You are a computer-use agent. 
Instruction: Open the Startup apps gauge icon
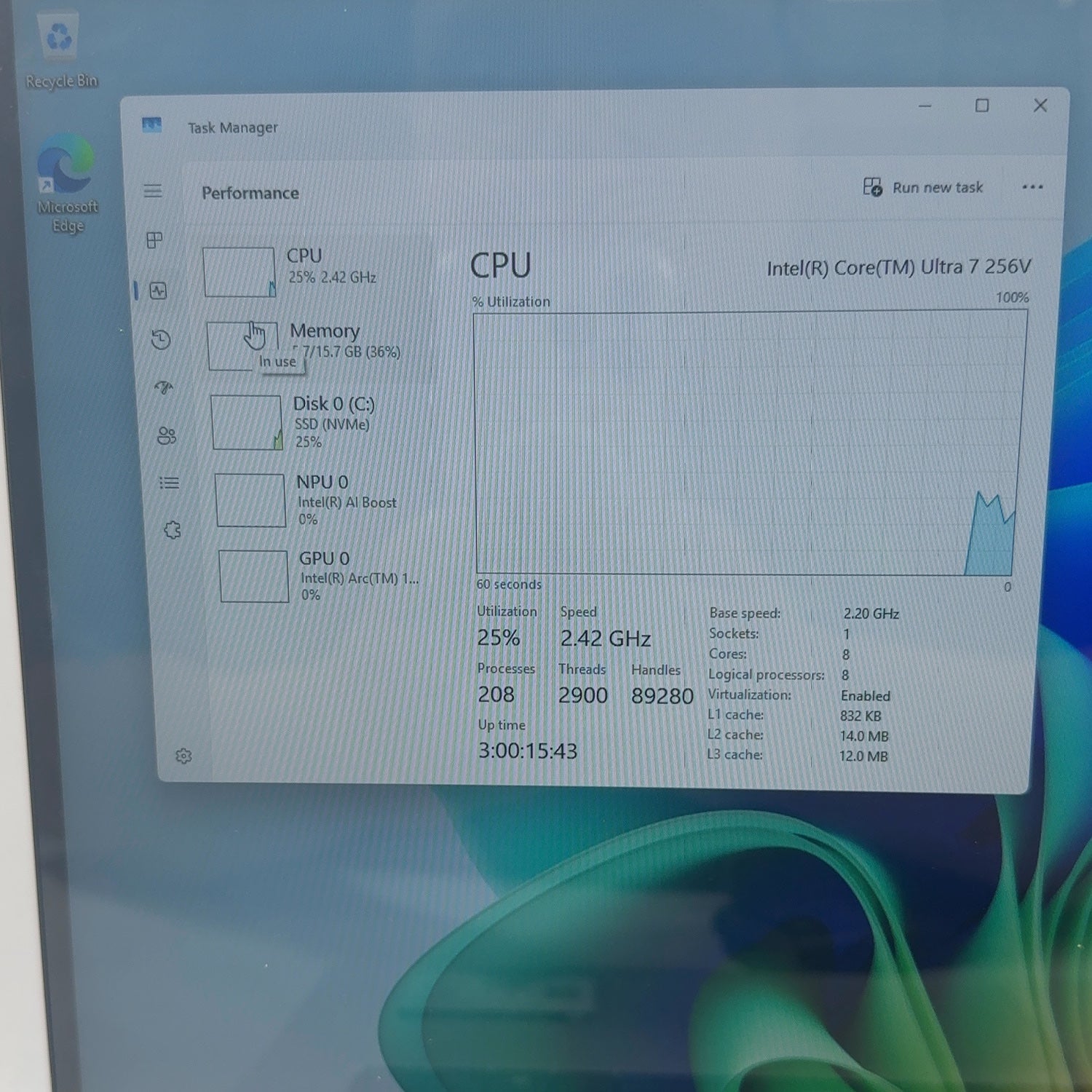coord(164,387)
